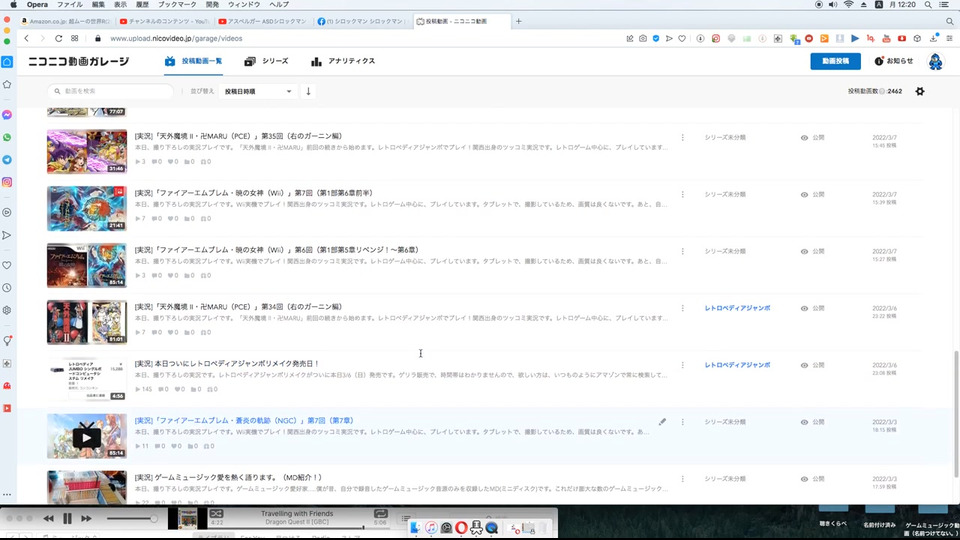
Task: Skip to next track in music player
Action: (x=86, y=519)
